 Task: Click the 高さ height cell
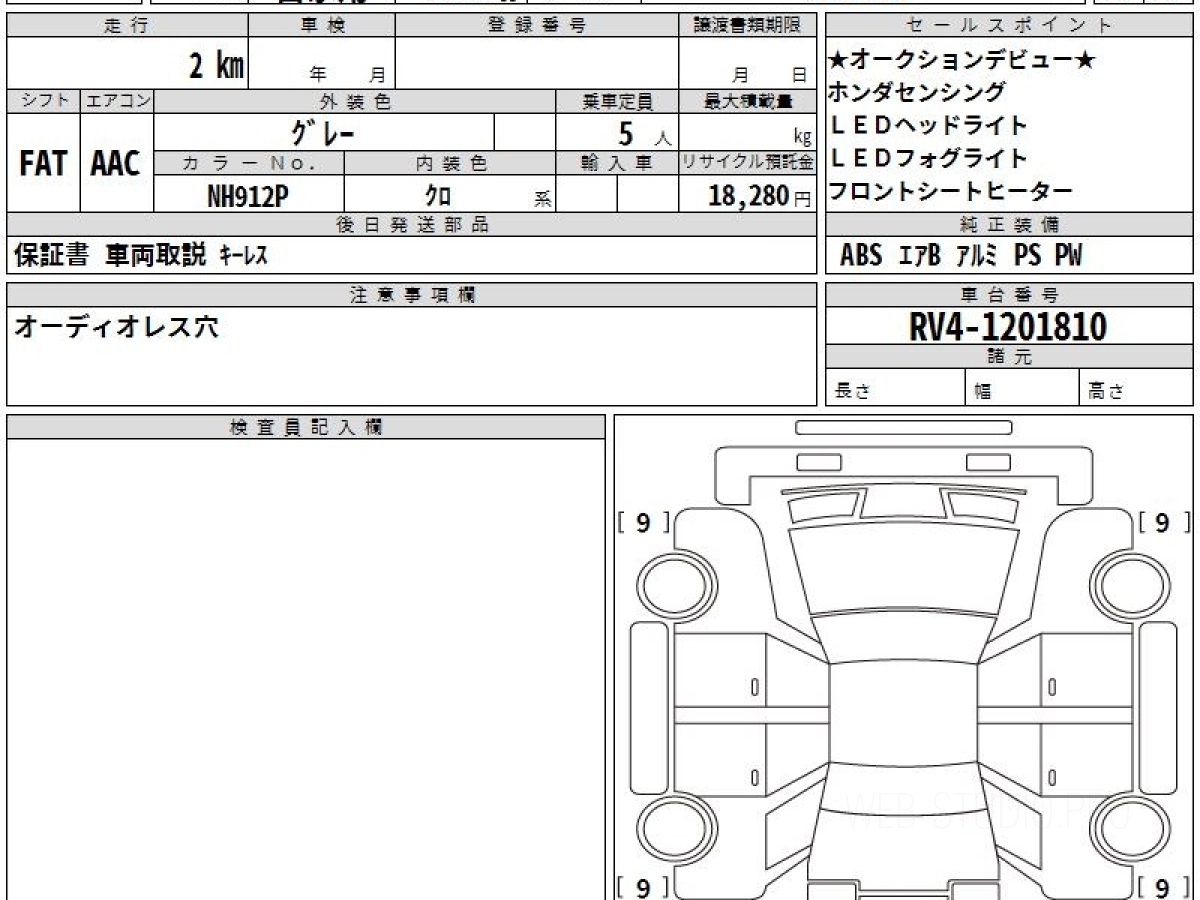pos(1137,389)
